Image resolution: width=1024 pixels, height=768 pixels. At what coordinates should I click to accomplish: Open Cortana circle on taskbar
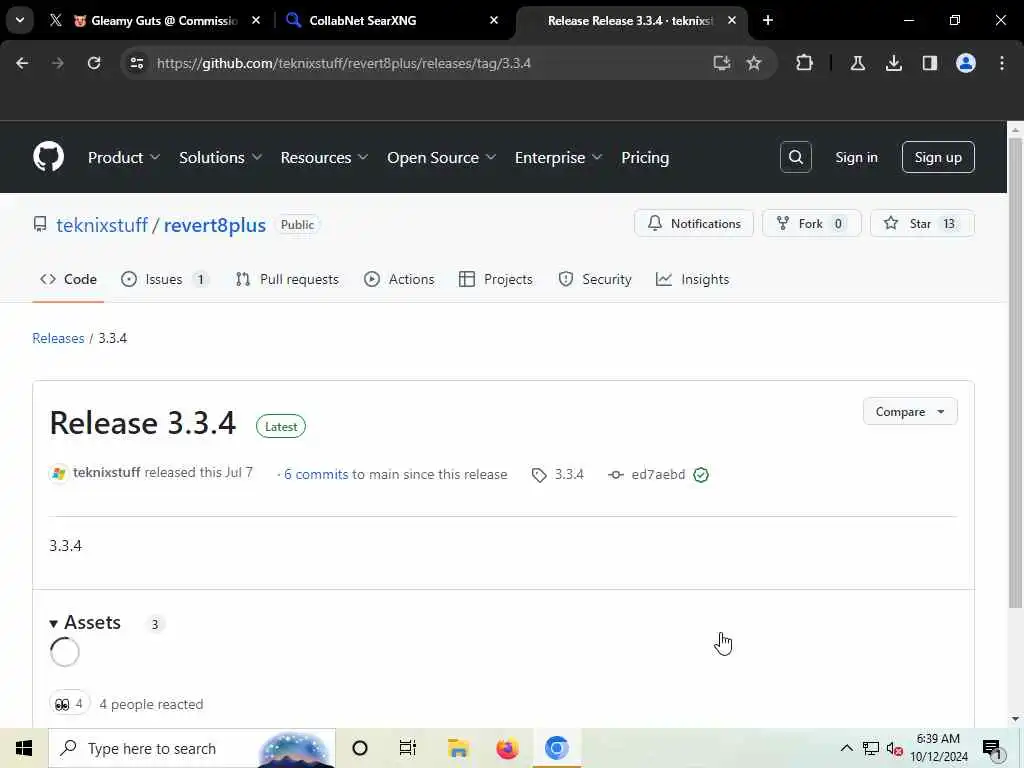(x=360, y=748)
